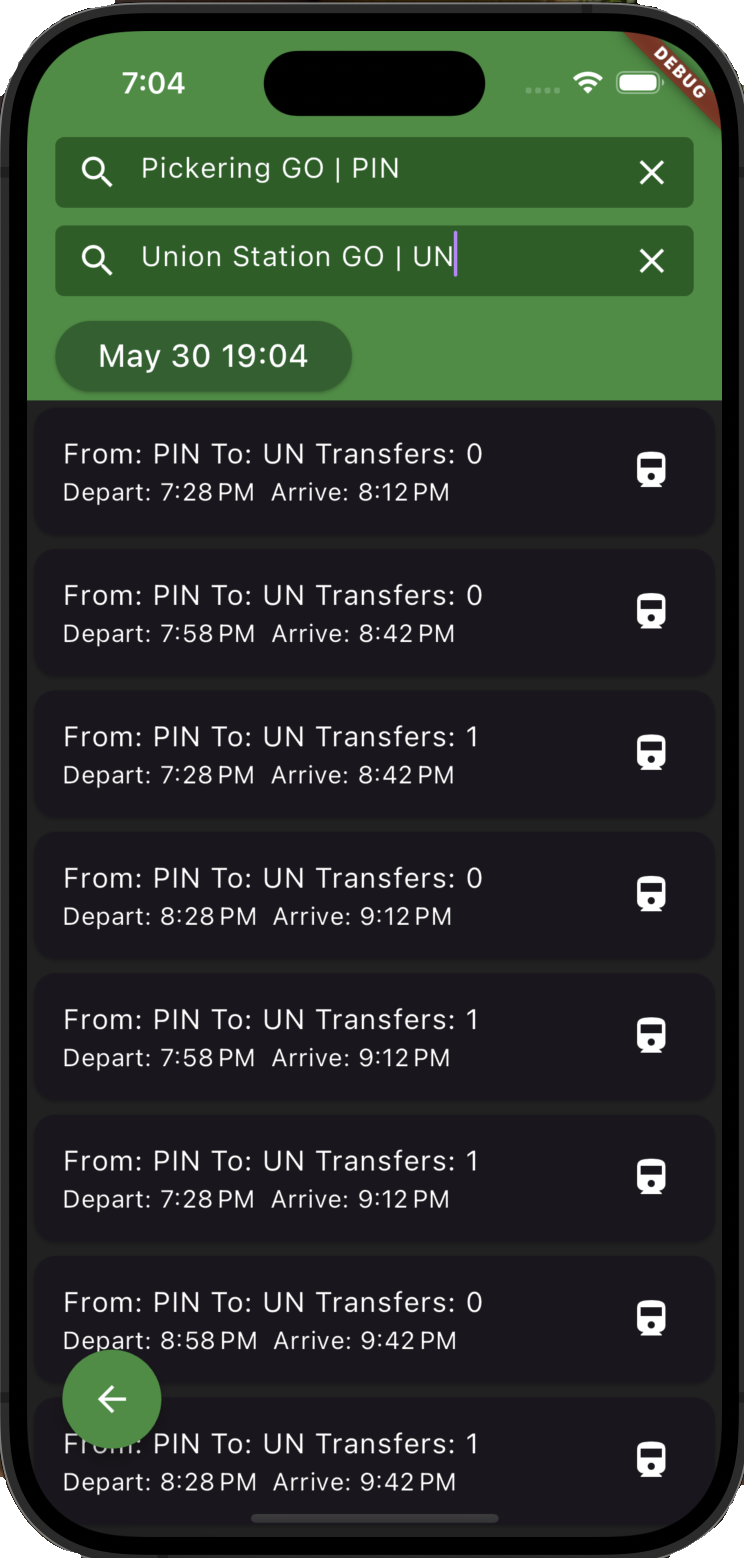Click train icon on 7:58 PM–9:12 PM trip
744x1558 pixels.
[651, 1035]
